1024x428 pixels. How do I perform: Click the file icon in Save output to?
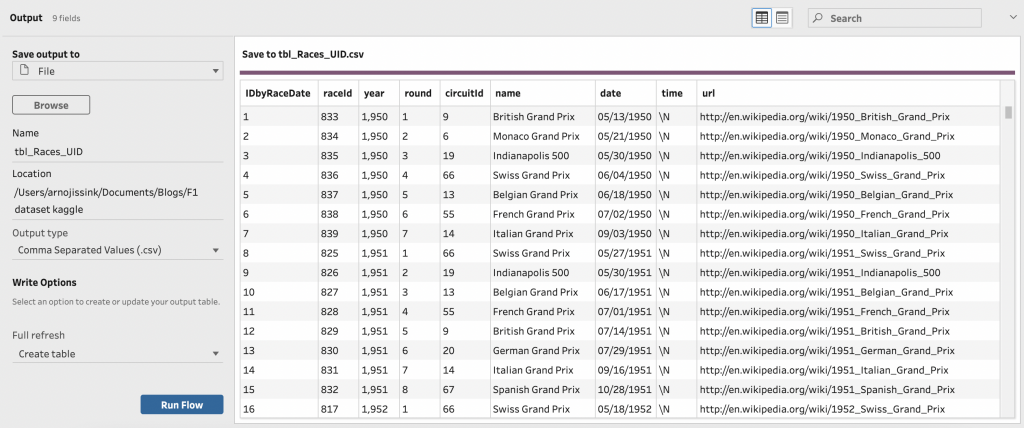(22, 71)
